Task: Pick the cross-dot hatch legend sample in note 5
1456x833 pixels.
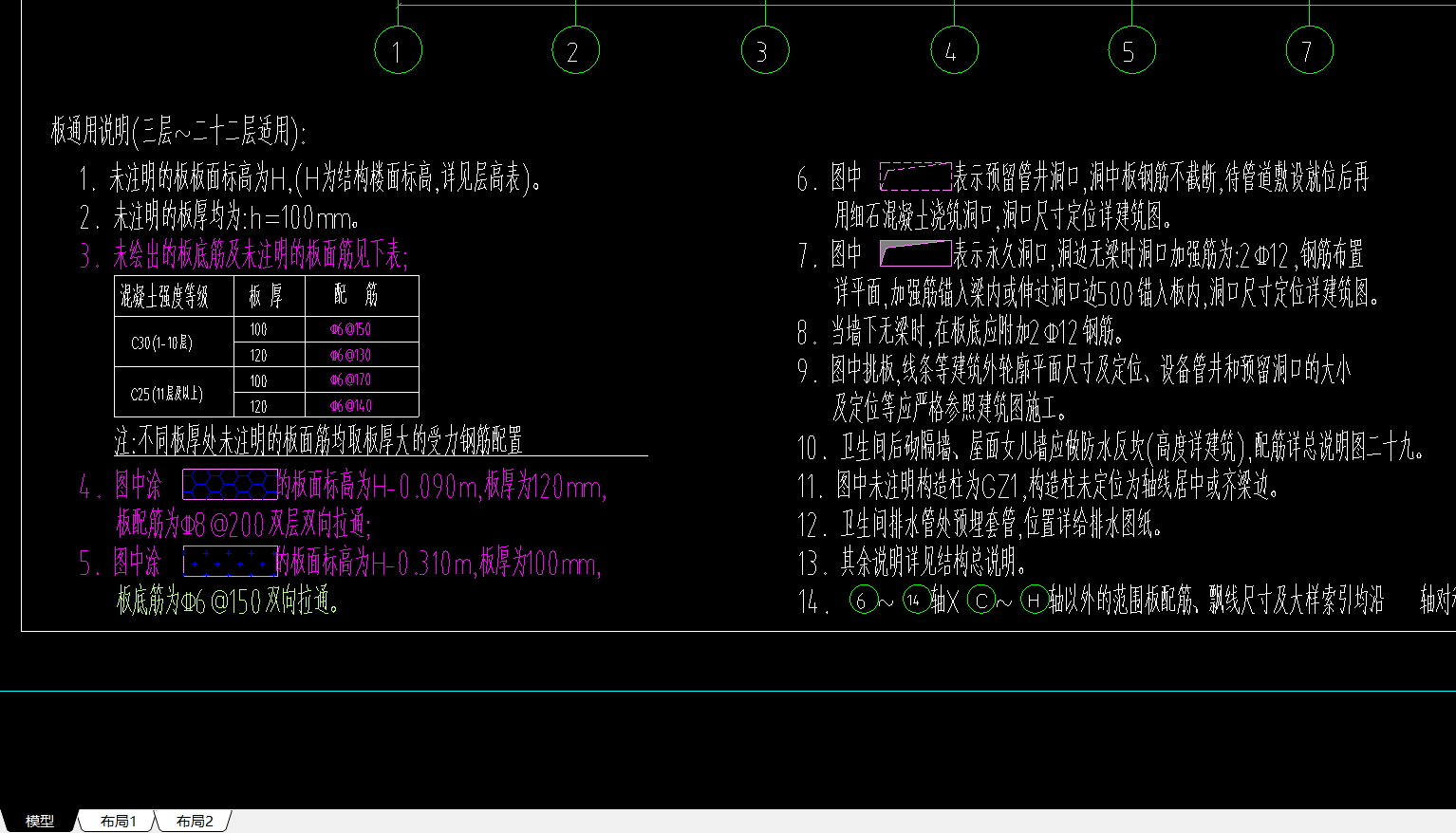Action: point(230,562)
